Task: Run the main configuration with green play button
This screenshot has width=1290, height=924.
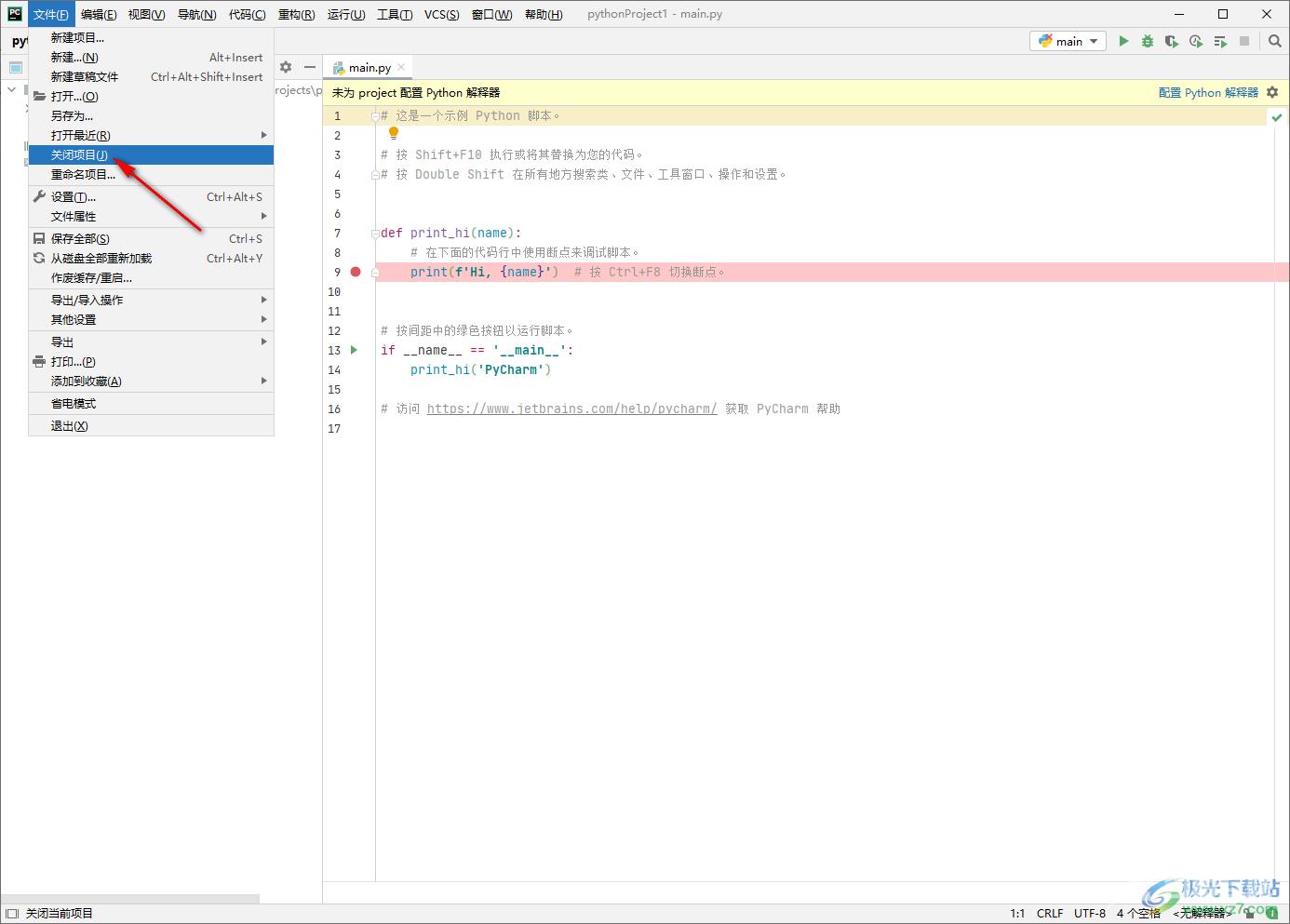Action: tap(1123, 41)
